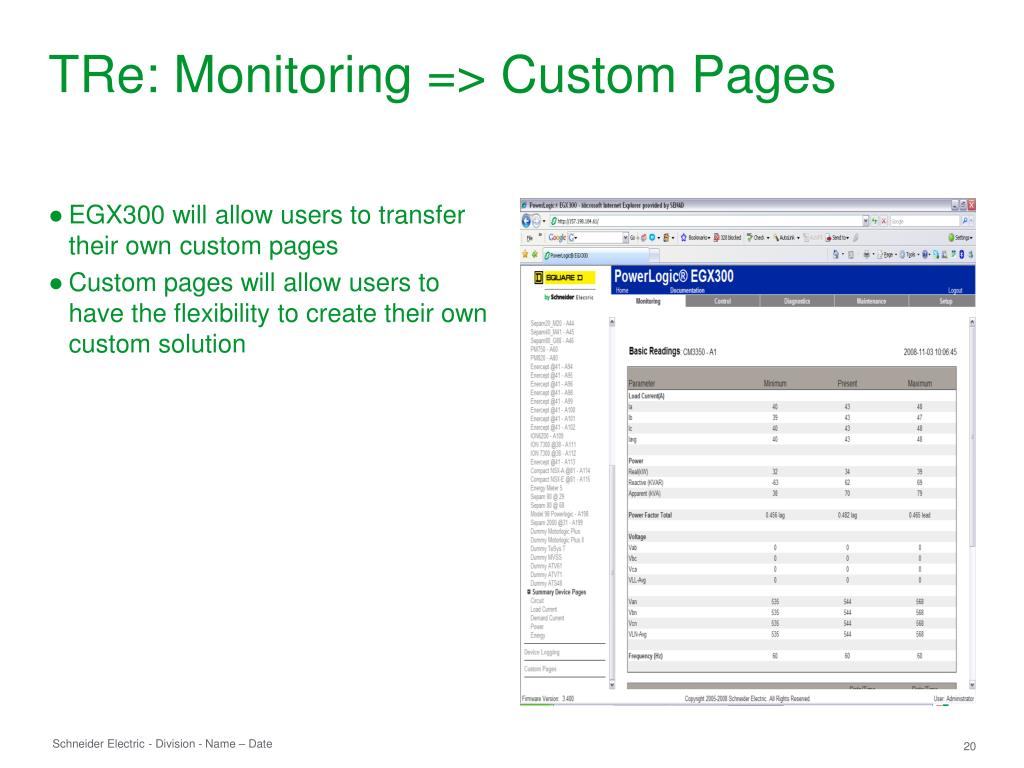
Task: Select device ION 7300 @38 - A111
Action: (x=553, y=444)
